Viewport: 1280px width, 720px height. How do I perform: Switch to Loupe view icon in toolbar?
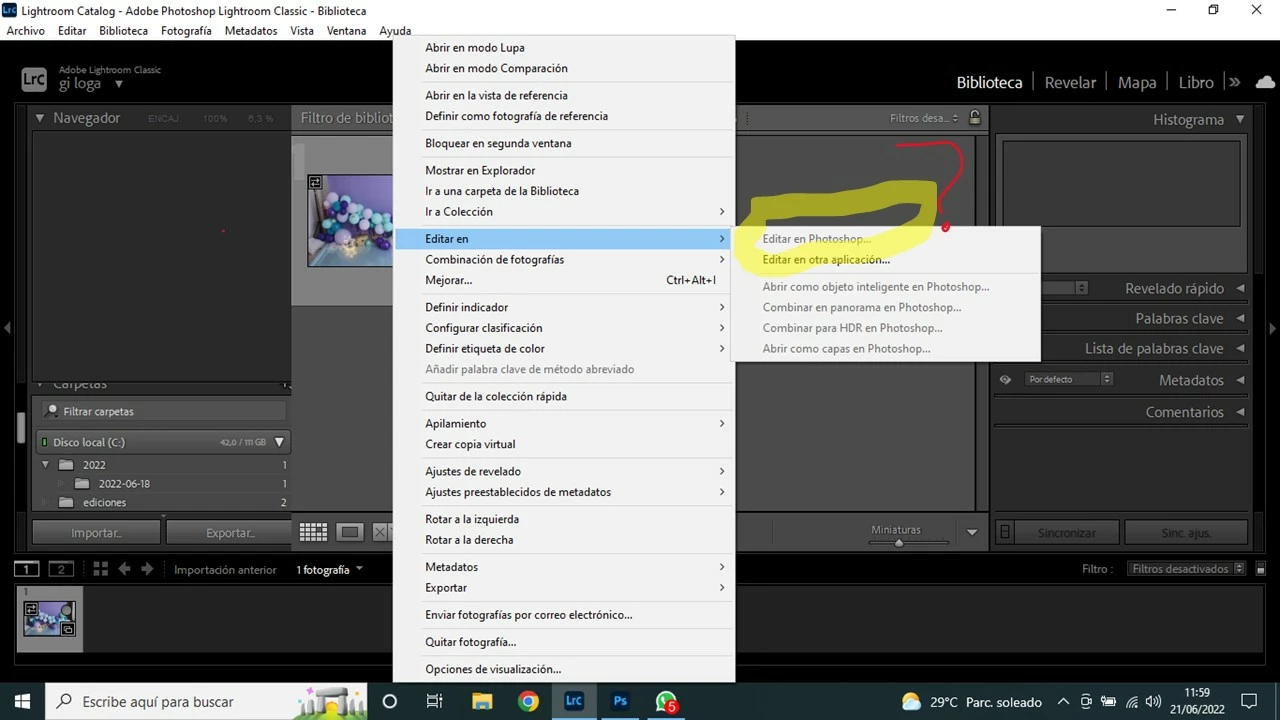(349, 532)
